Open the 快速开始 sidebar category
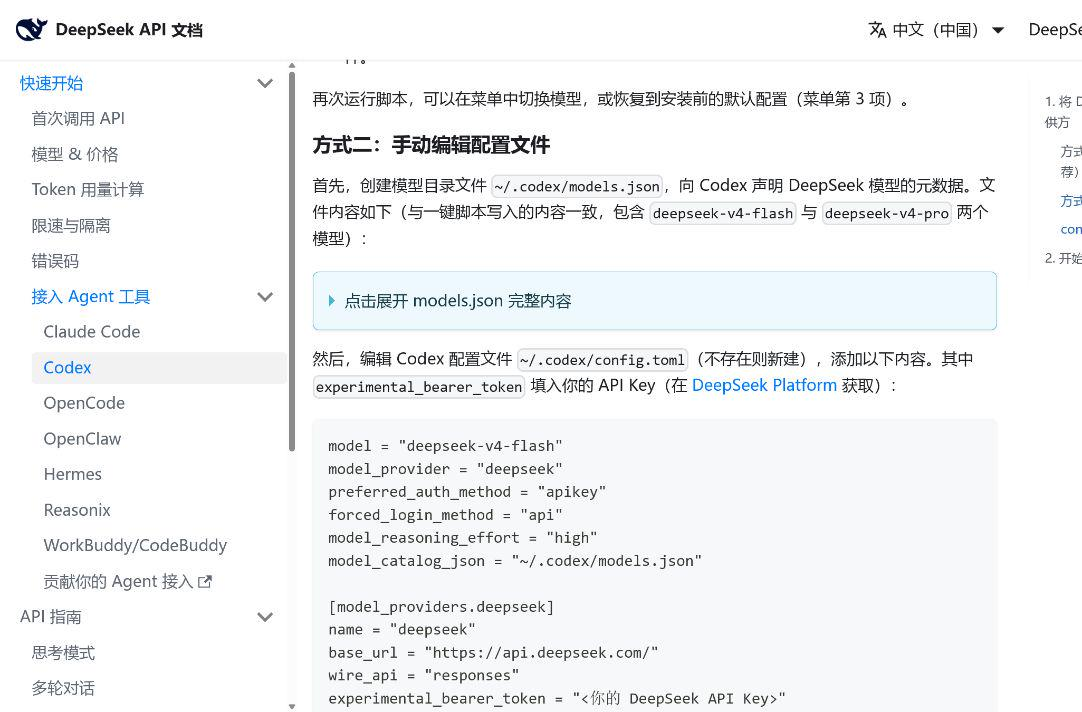This screenshot has height=712, width=1082. [52, 83]
